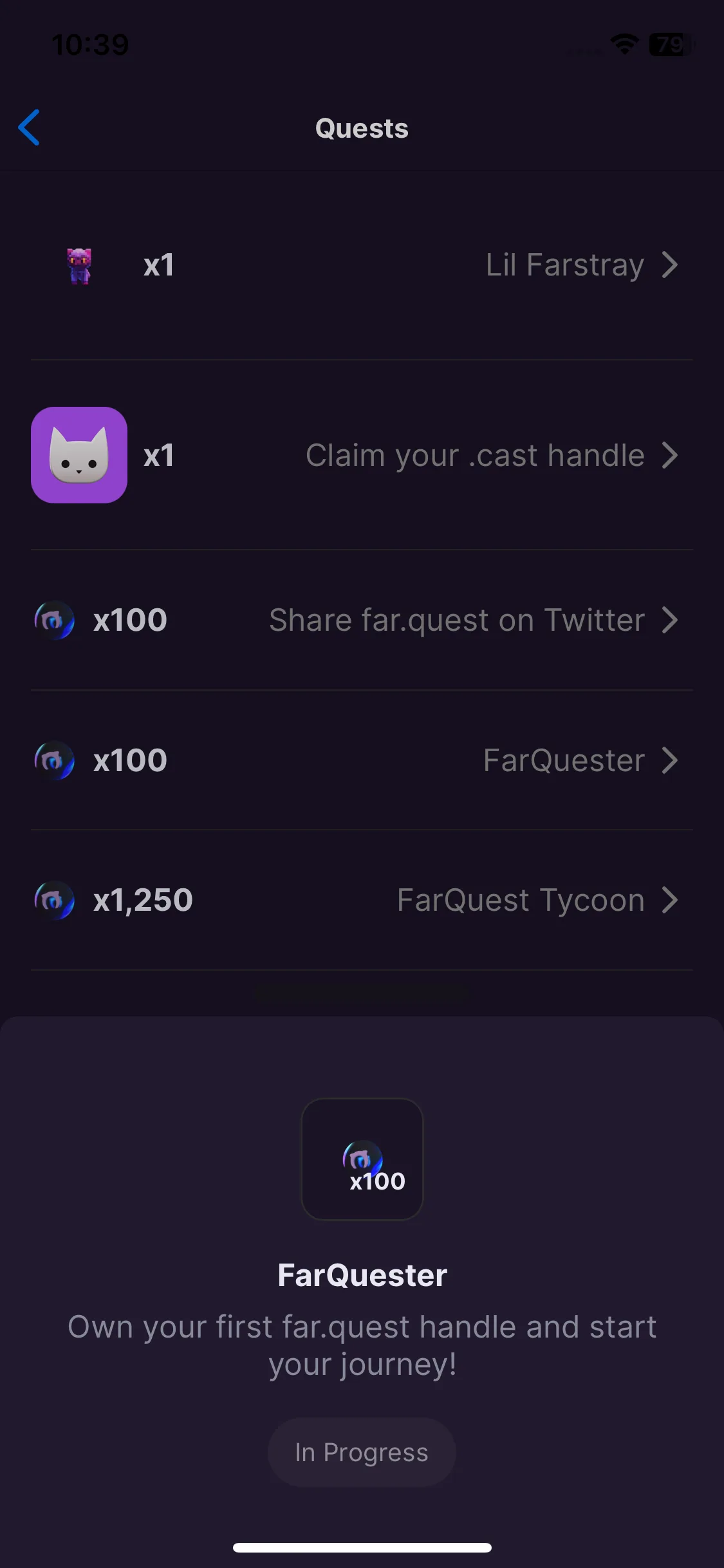This screenshot has width=724, height=1568.
Task: Open Share far.quest on Twitter chevron
Action: coord(670,620)
